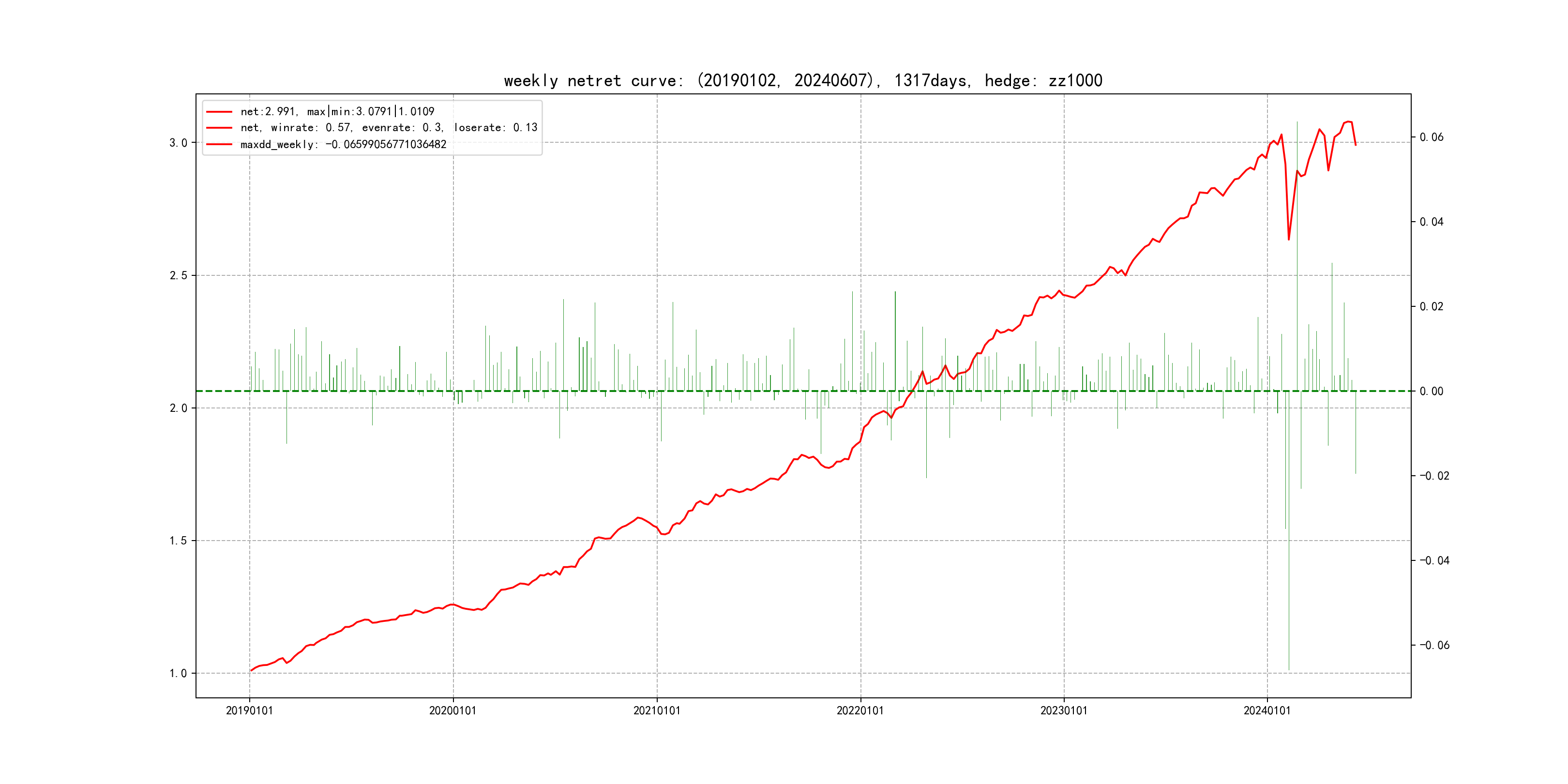This screenshot has height=784, width=1568.
Task: Click the 1.5 left y-axis tick label
Action: pyautogui.click(x=178, y=541)
